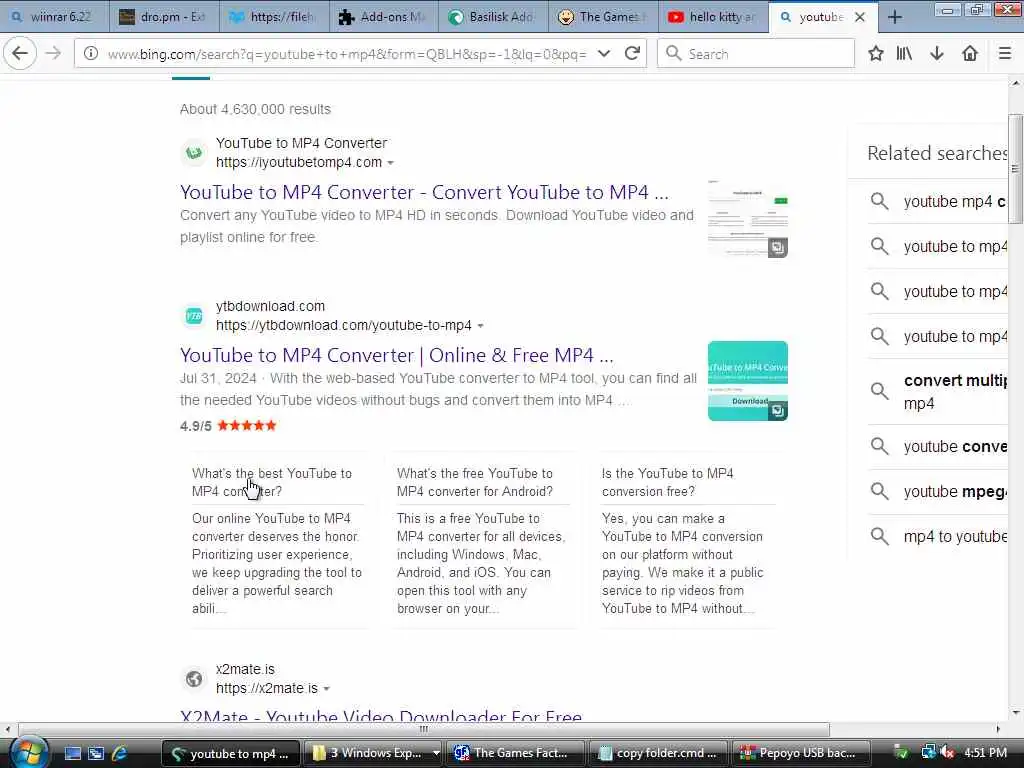Screen dimensions: 1024x768
Task: Click the vertical scrollbar down arrow
Action: [x=1015, y=713]
